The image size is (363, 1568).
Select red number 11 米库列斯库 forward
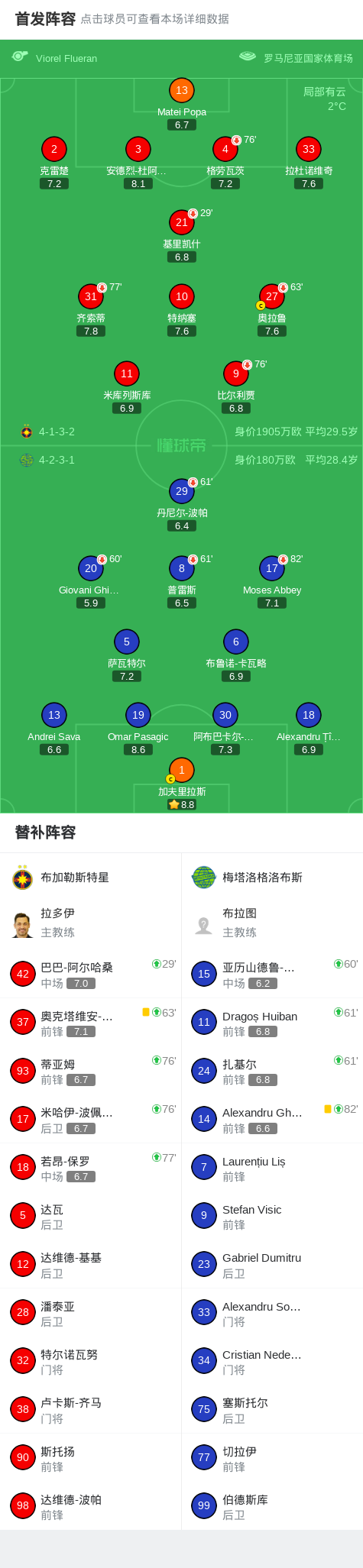[x=127, y=373]
